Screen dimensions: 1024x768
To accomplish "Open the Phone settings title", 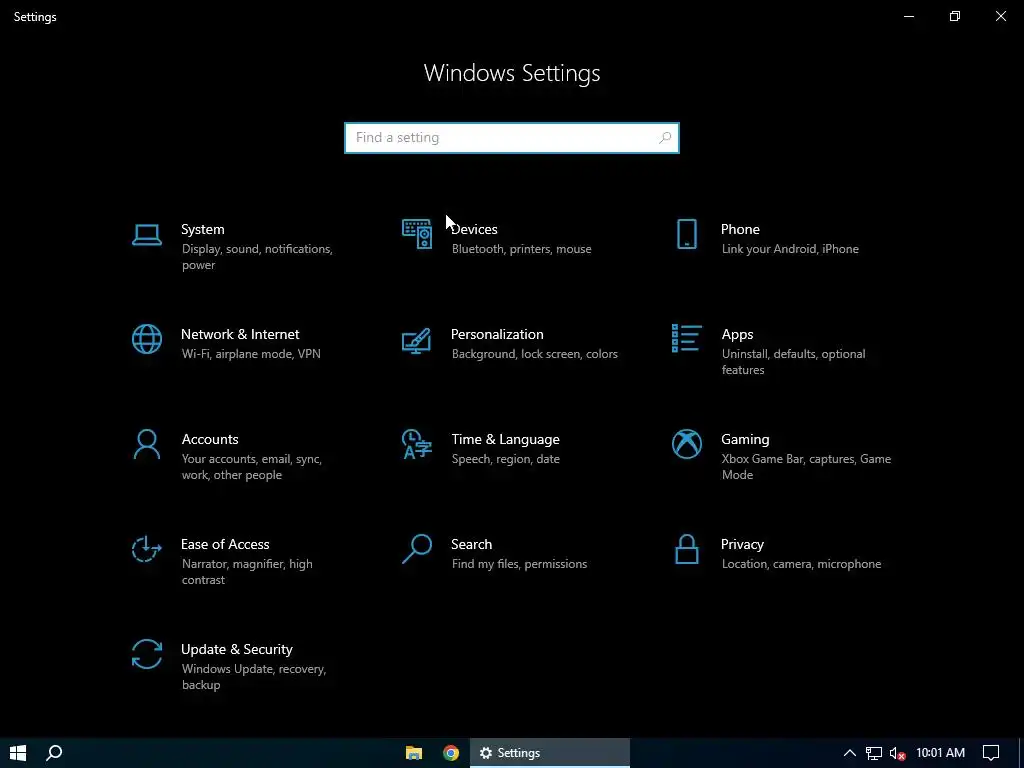I will [740, 229].
